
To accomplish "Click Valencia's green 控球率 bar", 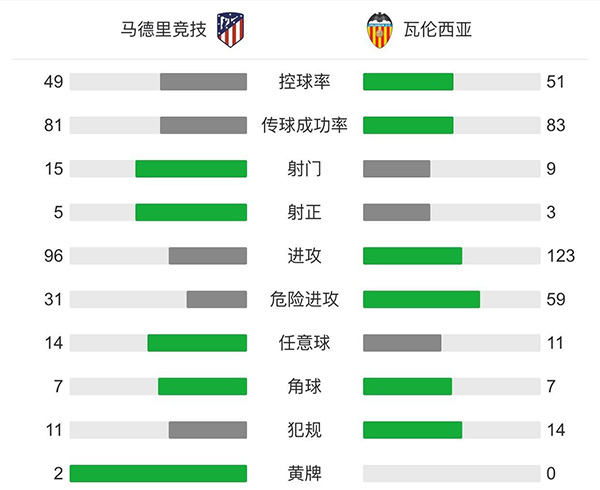I will click(x=408, y=82).
